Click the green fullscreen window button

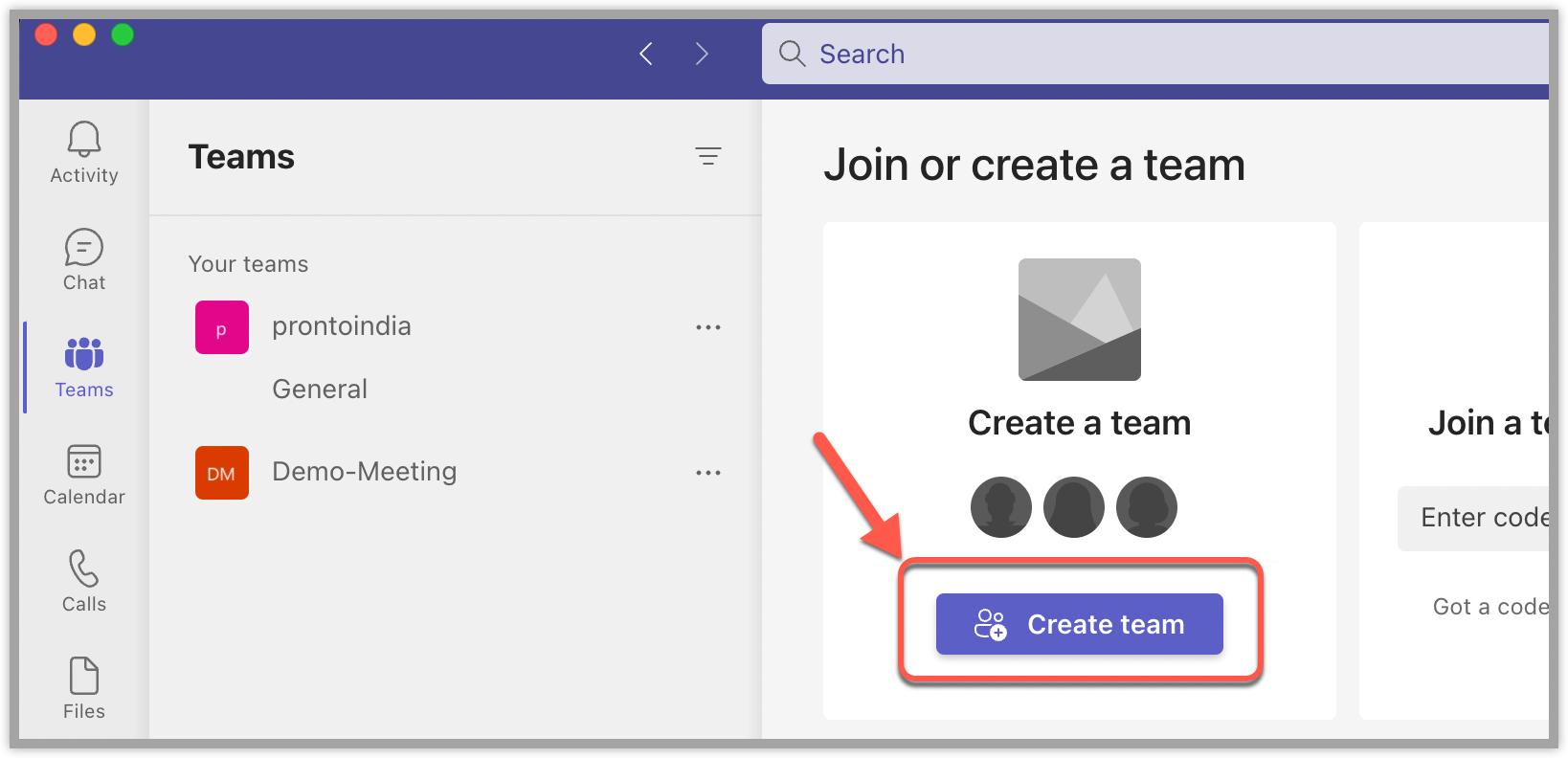tap(123, 34)
